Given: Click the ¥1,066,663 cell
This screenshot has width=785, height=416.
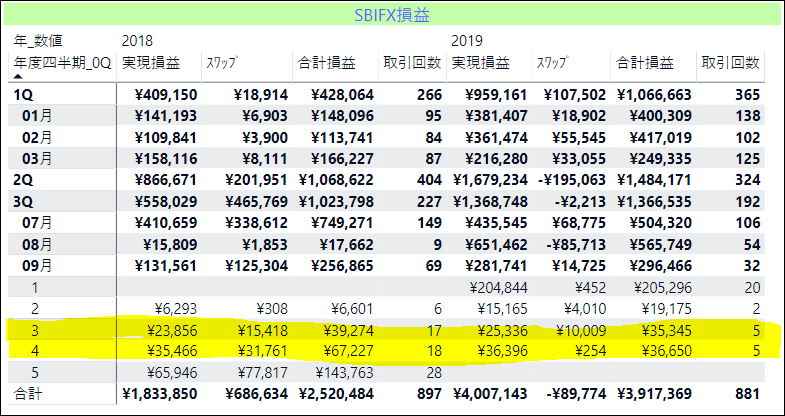Looking at the screenshot, I should (654, 95).
